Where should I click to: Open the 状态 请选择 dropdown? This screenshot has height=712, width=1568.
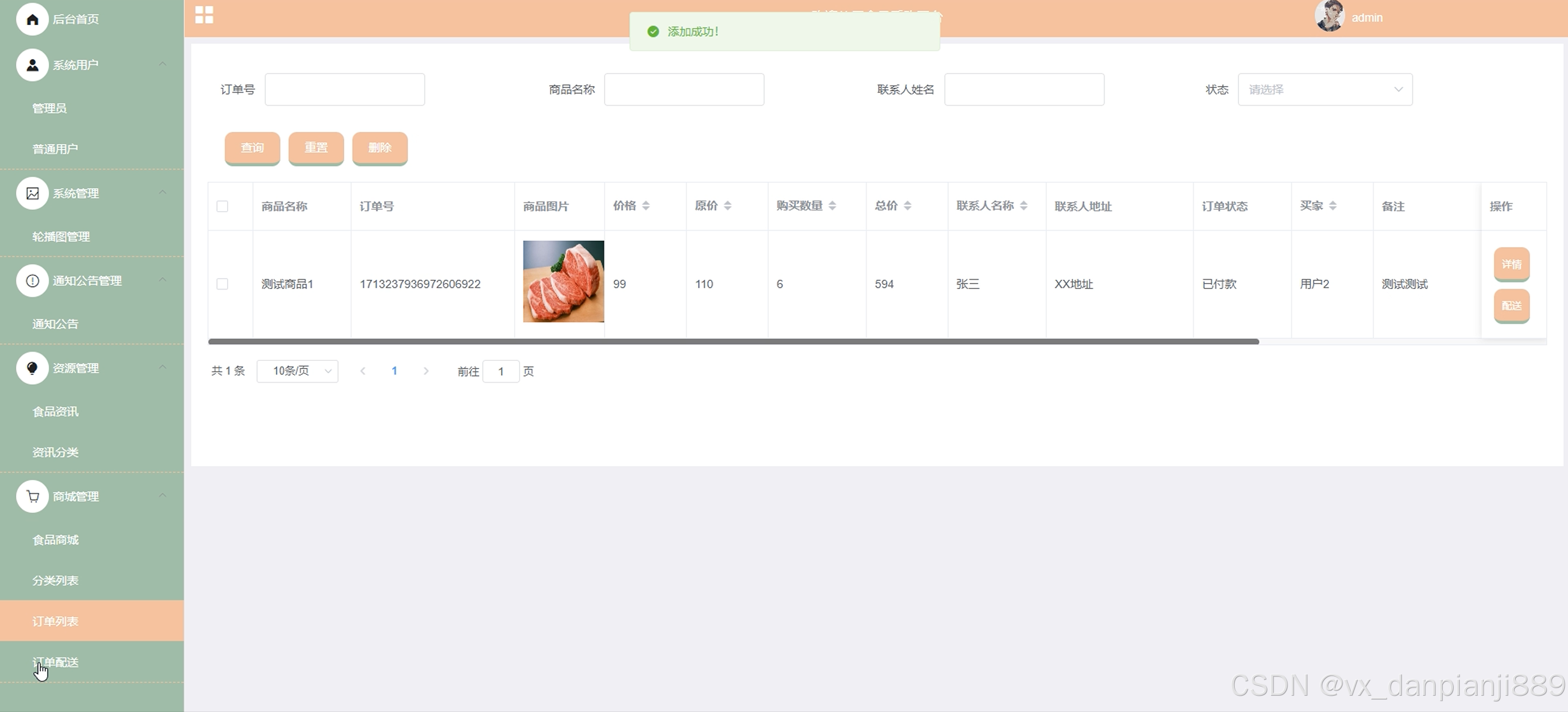pyautogui.click(x=1325, y=89)
